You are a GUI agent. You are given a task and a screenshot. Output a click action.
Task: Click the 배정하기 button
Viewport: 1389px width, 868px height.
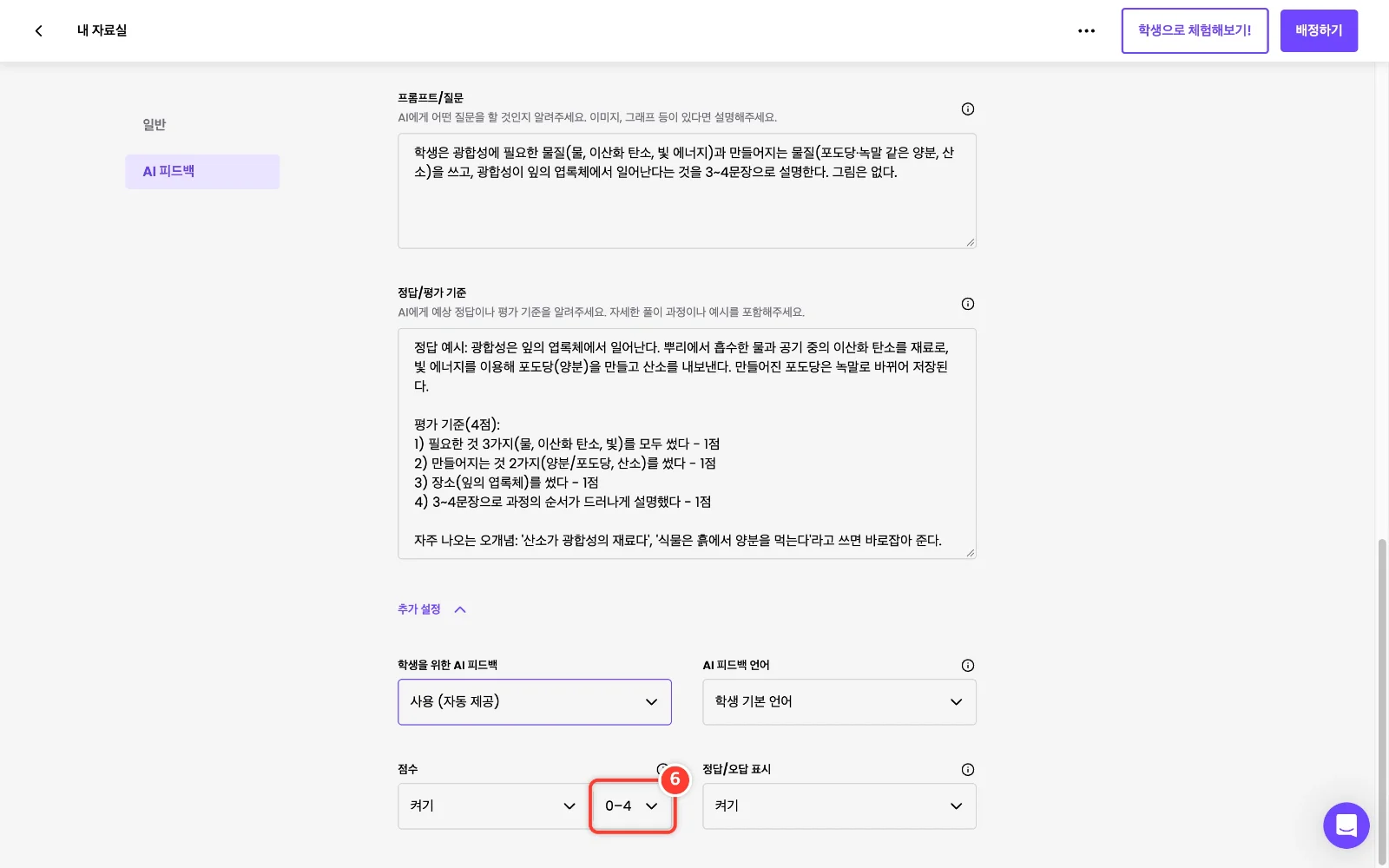tap(1319, 30)
